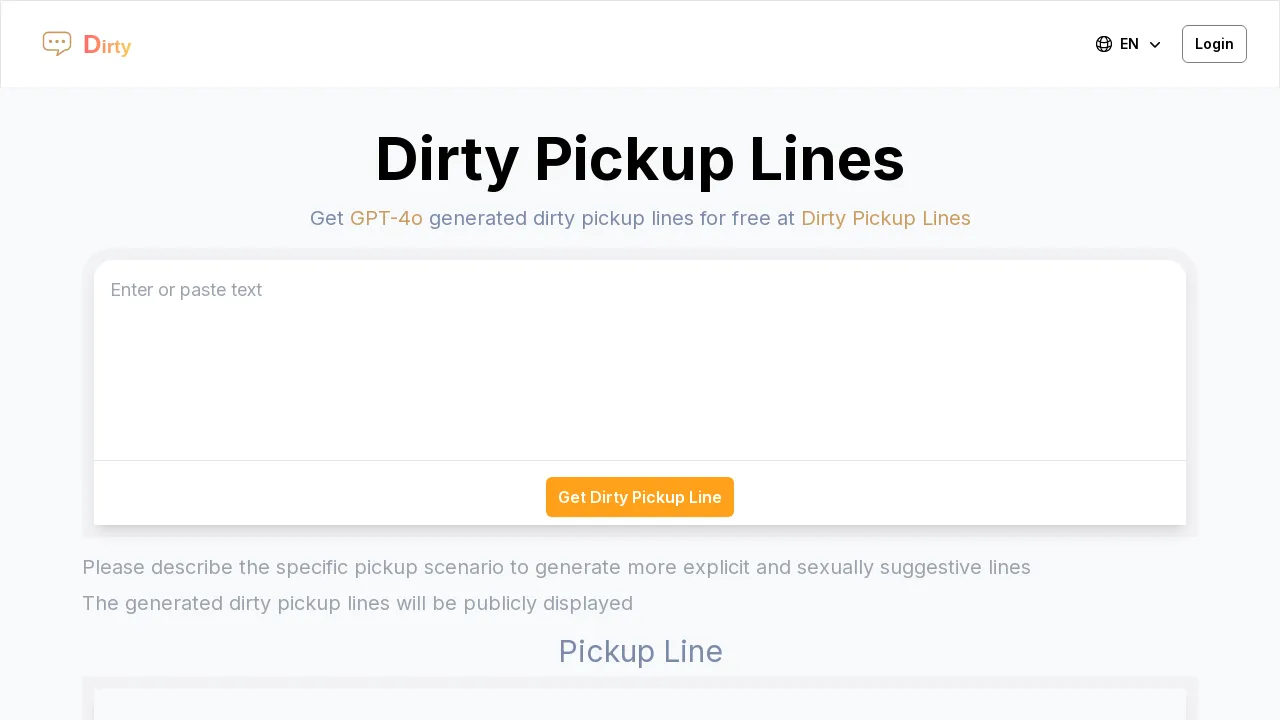Viewport: 1280px width, 720px height.
Task: Click the globe language icon in the header
Action: [1103, 44]
